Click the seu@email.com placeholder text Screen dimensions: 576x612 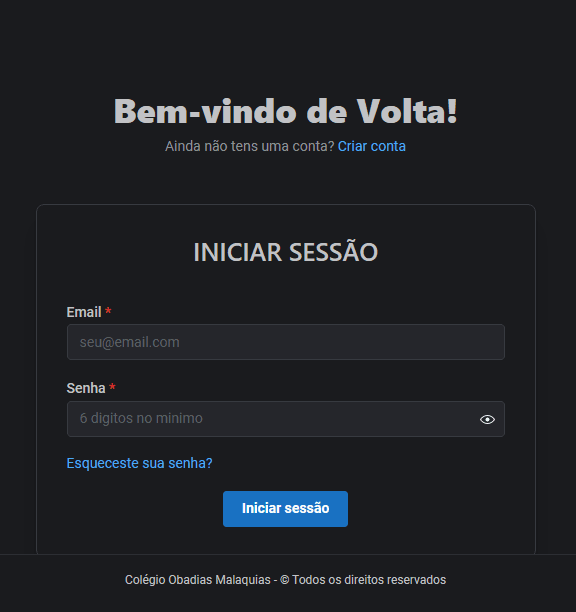130,342
